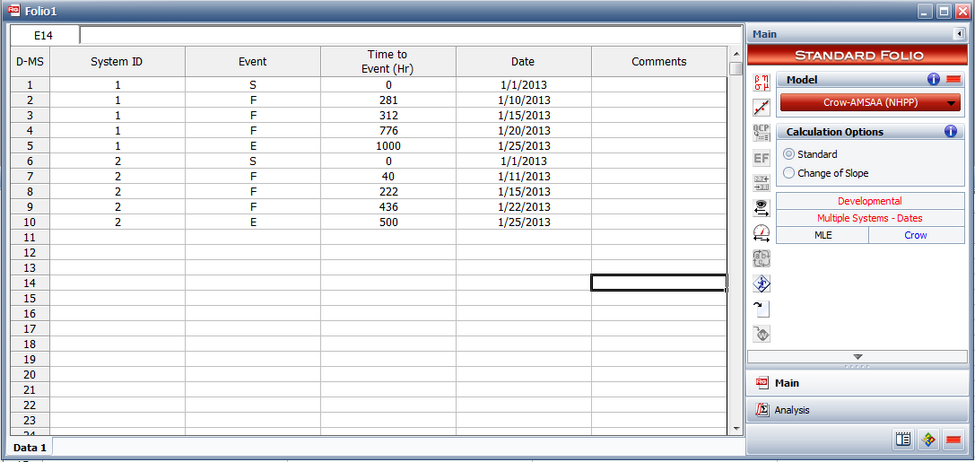Image resolution: width=975 pixels, height=462 pixels.
Task: Click the grayed circular arrows icon
Action: click(x=761, y=258)
